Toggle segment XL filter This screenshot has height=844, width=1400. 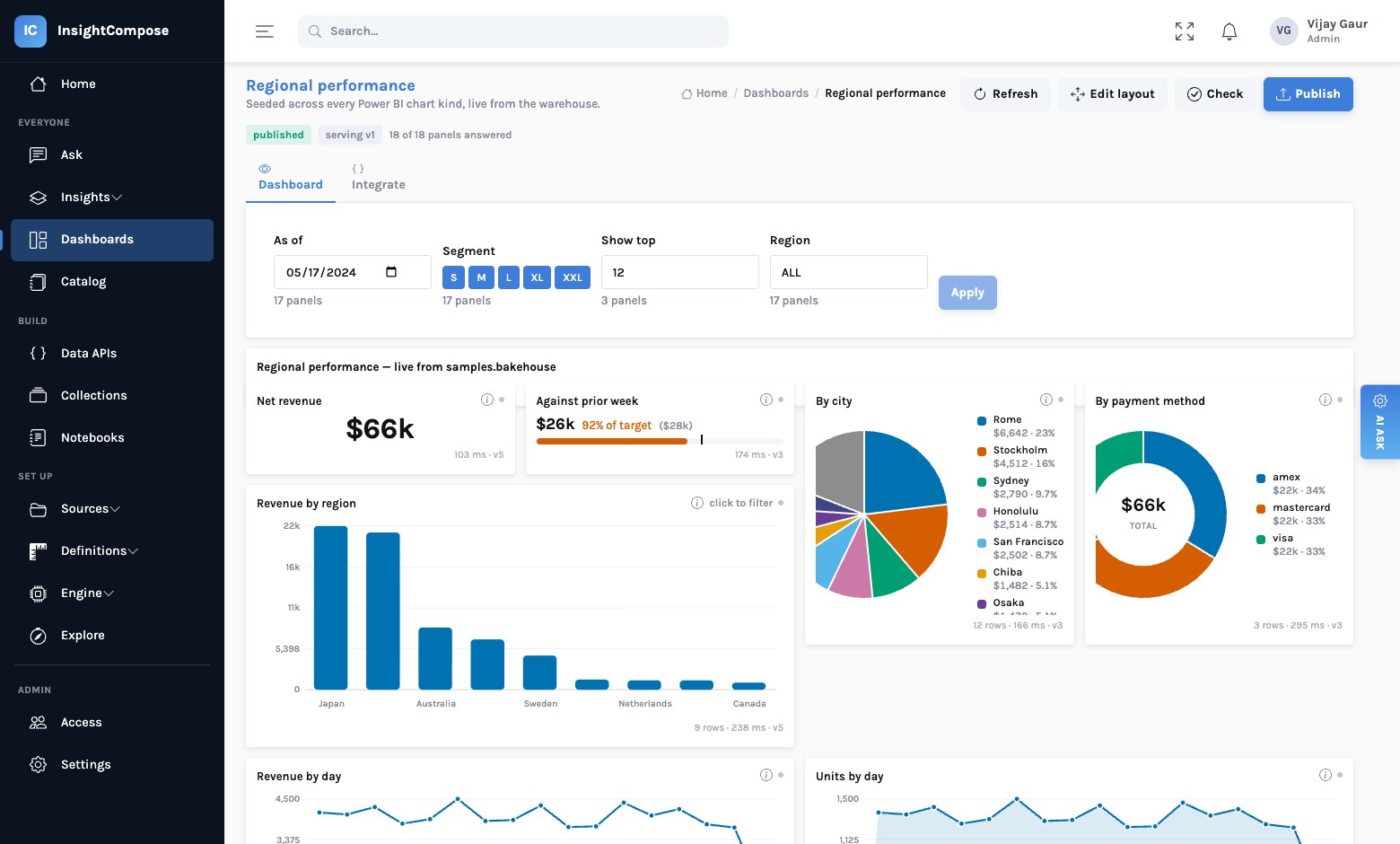[538, 277]
